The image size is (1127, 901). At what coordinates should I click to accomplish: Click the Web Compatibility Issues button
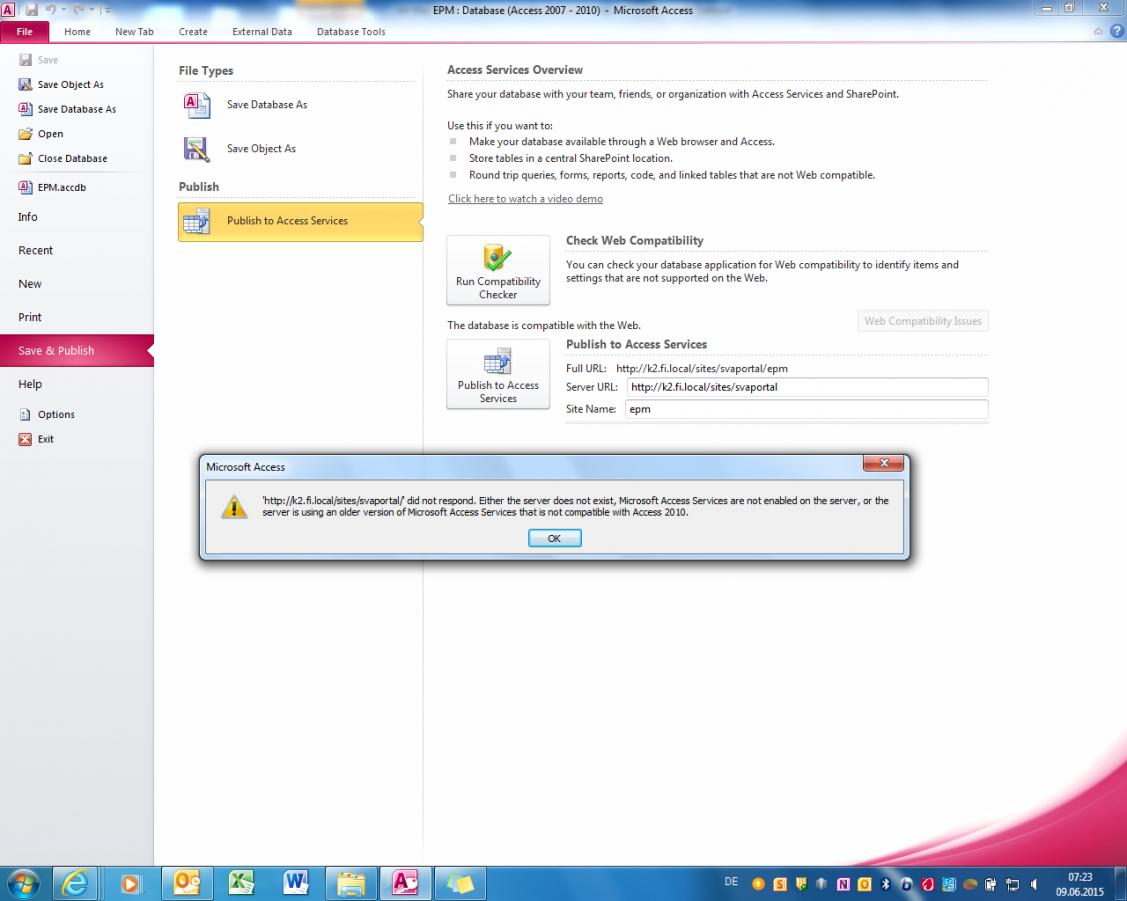coord(923,320)
